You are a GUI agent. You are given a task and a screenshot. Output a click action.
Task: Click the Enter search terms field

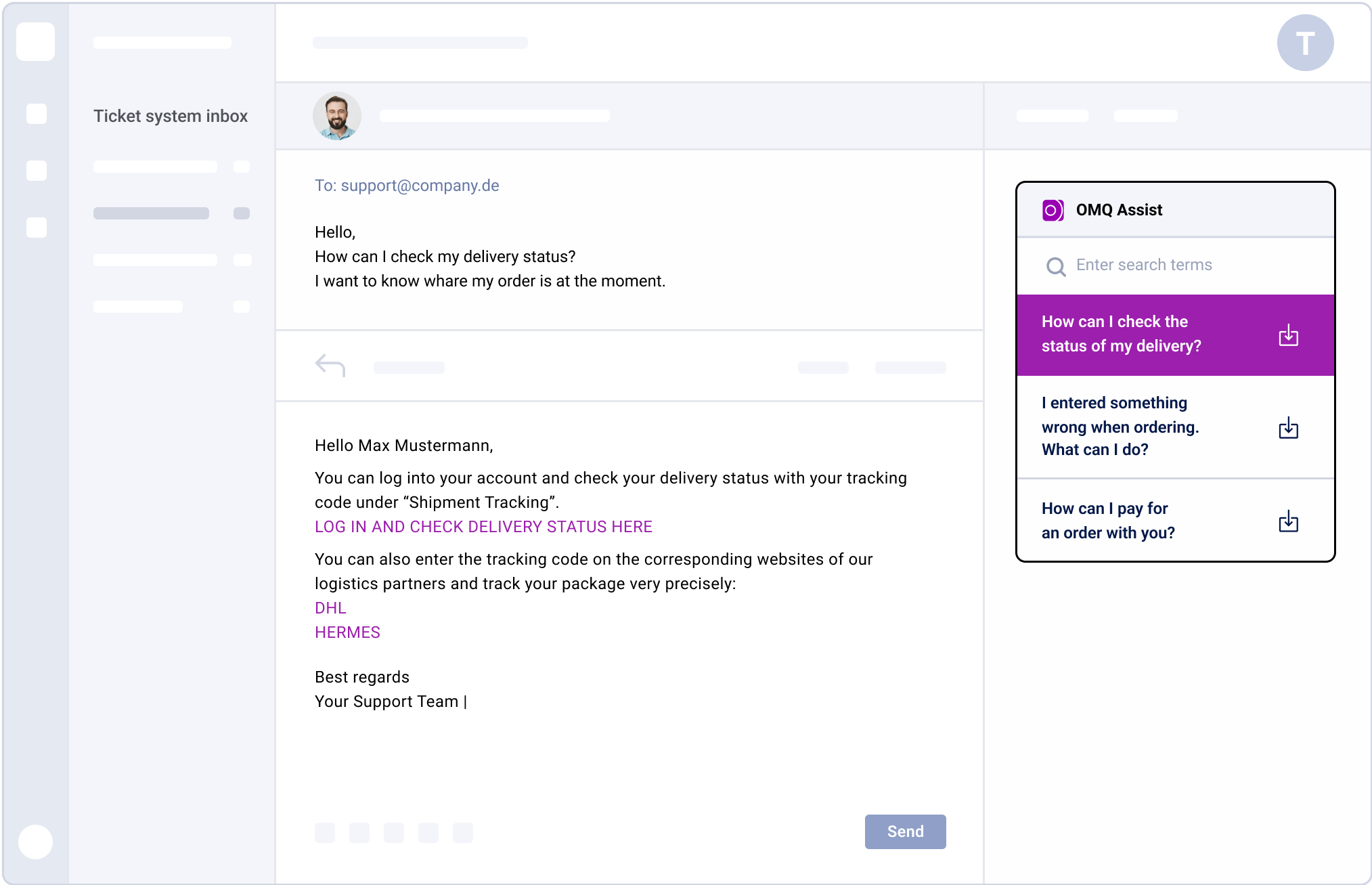tap(1175, 265)
